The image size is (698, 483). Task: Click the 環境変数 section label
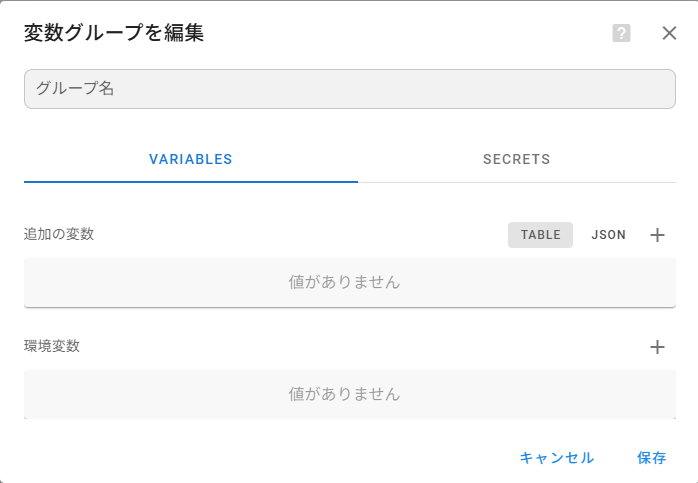[52, 346]
